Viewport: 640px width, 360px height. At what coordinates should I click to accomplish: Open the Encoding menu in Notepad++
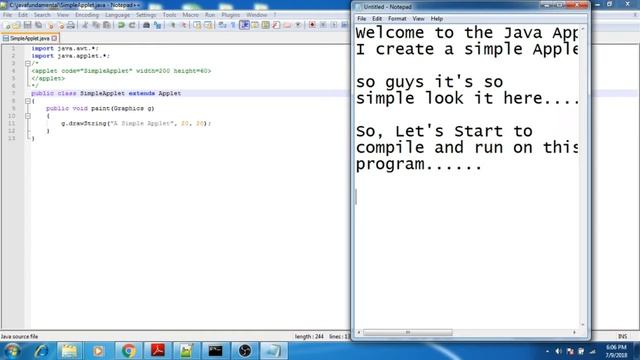click(87, 15)
